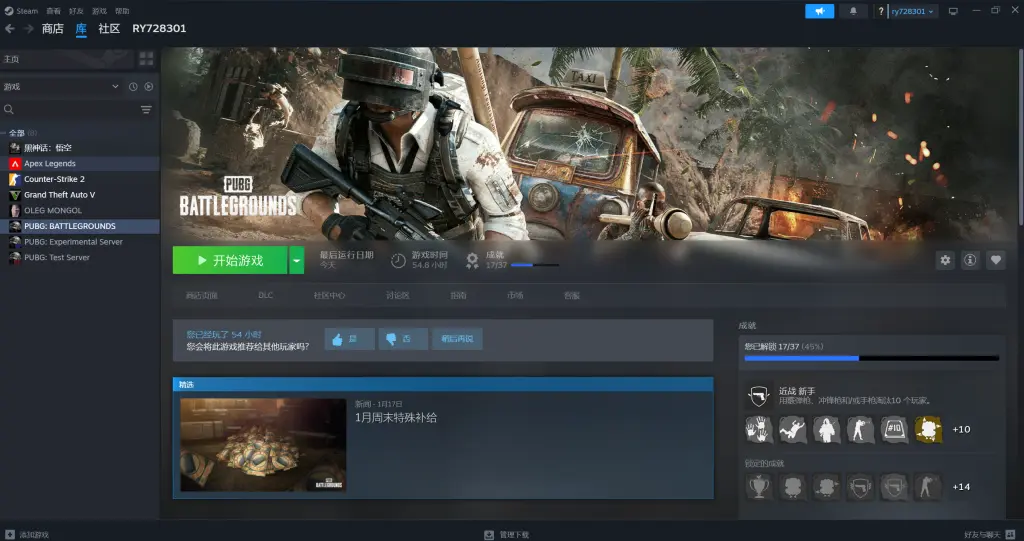Add PUBG to favorites heart
Screen dimensions: 1024x541
[996, 260]
